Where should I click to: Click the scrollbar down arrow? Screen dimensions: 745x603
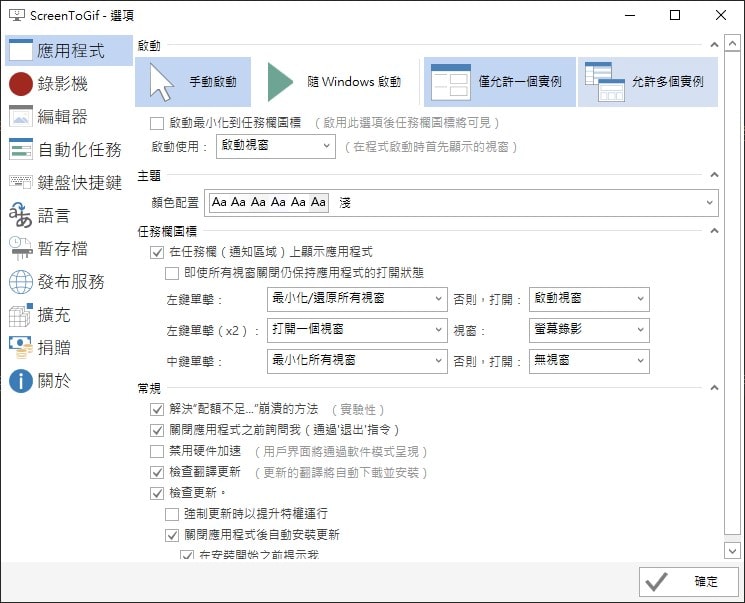click(x=732, y=551)
